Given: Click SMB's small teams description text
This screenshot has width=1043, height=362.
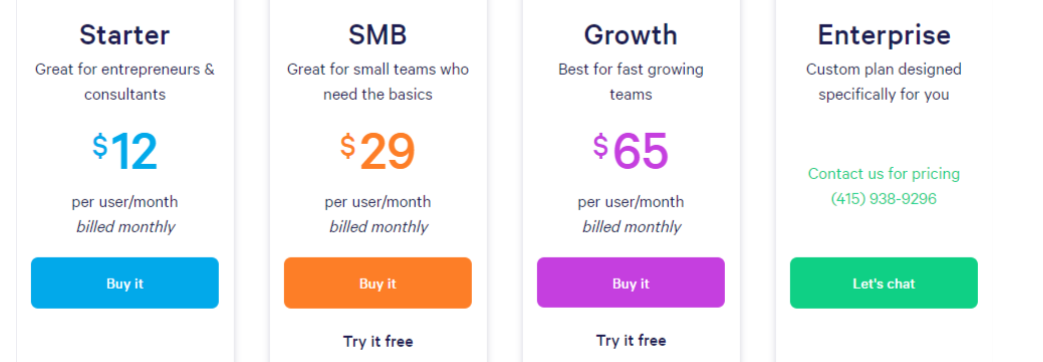Looking at the screenshot, I should (378, 82).
